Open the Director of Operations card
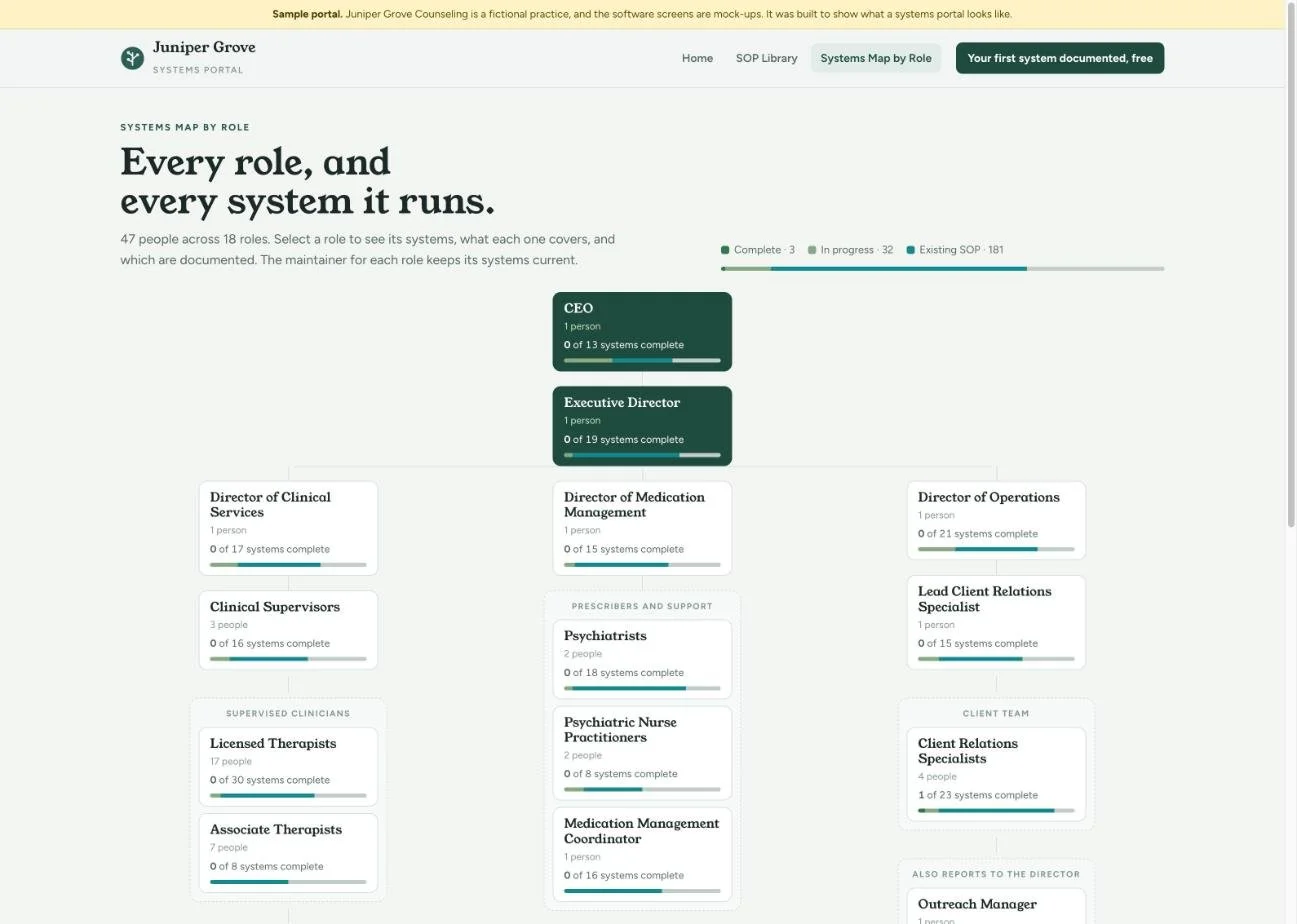 coord(996,520)
